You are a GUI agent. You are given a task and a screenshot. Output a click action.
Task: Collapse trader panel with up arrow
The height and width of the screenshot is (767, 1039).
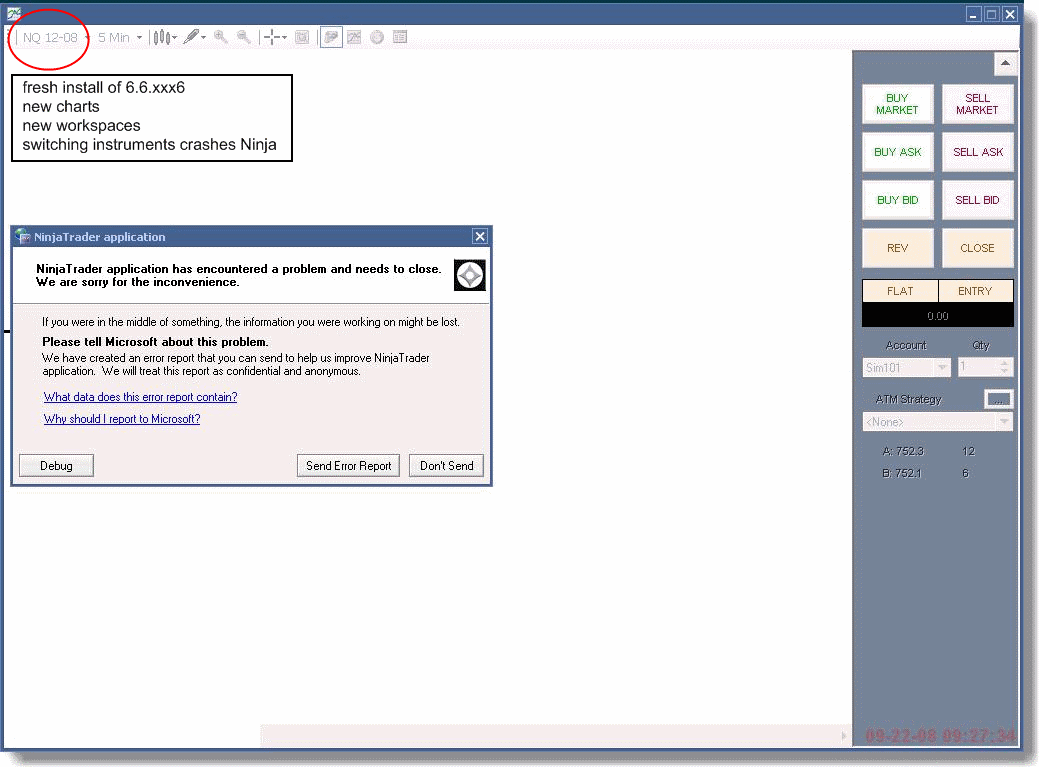1005,64
